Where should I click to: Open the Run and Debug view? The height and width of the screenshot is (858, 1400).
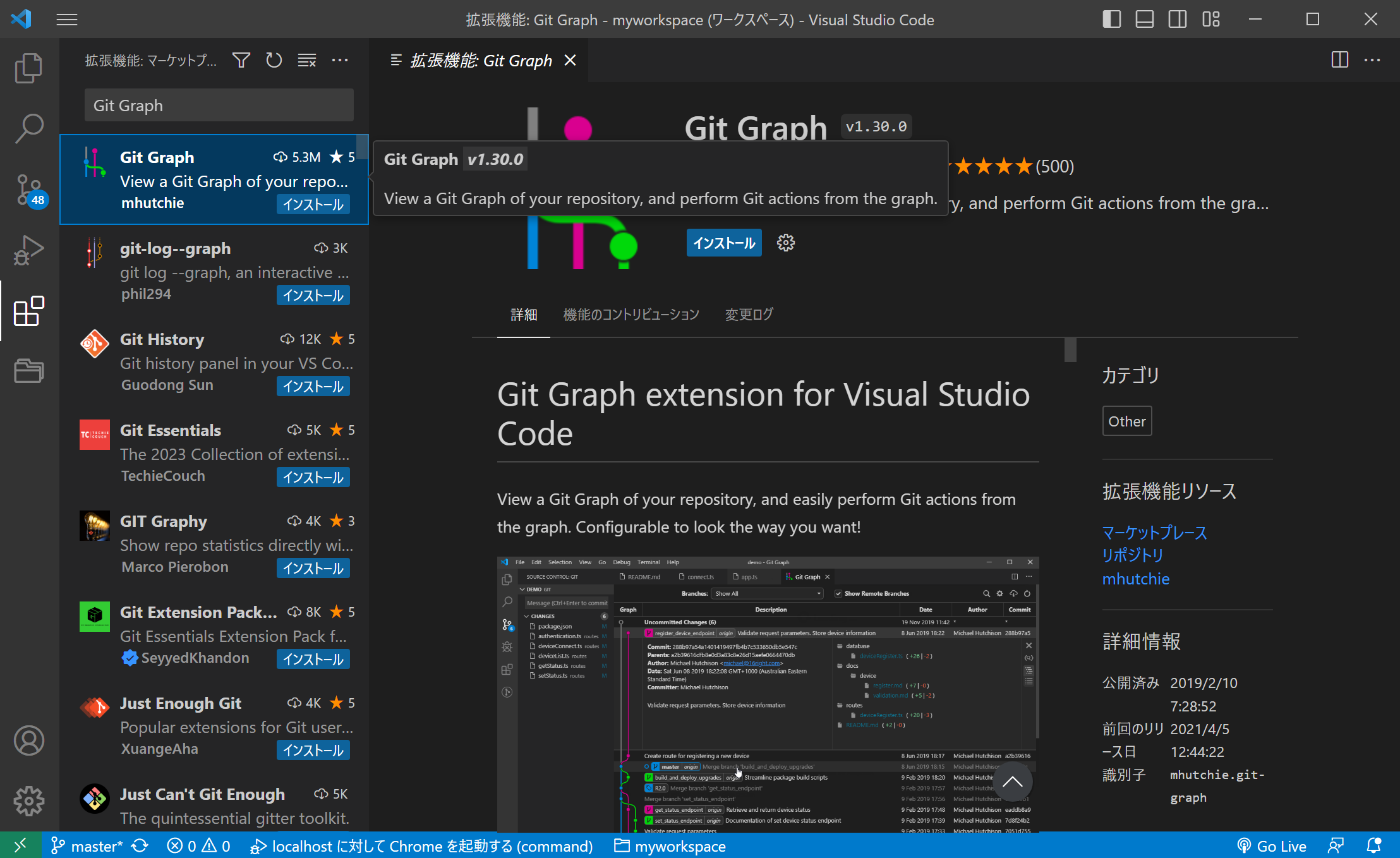click(x=29, y=250)
